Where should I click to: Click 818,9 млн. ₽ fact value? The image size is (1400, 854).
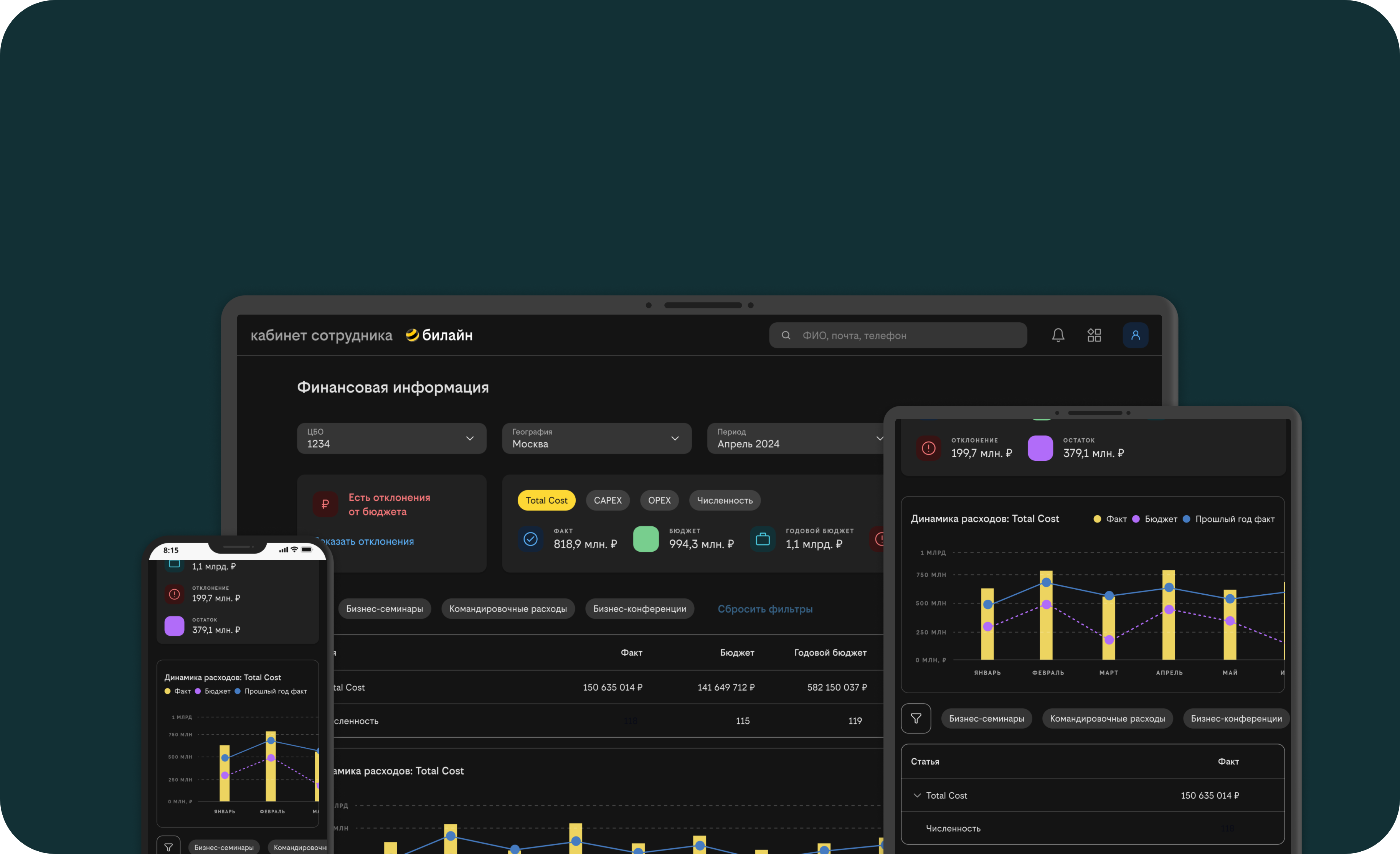pos(585,544)
